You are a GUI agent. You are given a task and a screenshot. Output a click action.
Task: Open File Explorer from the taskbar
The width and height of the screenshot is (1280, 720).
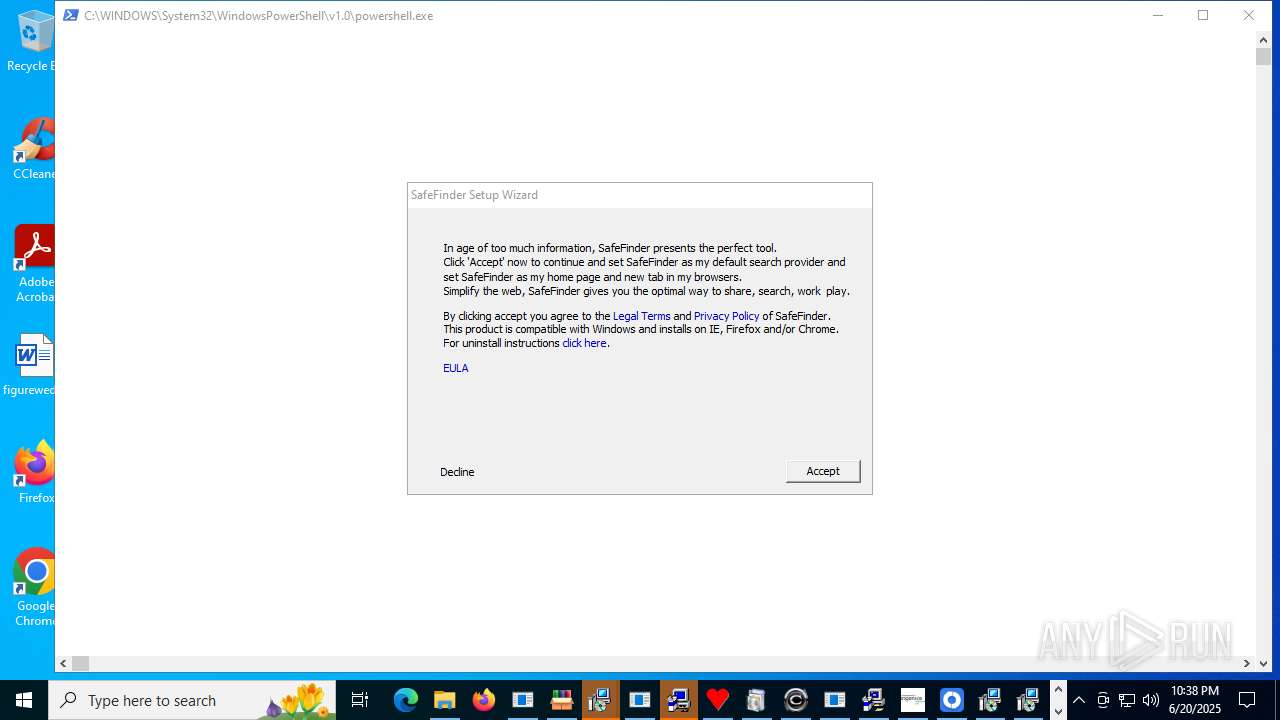[444, 700]
